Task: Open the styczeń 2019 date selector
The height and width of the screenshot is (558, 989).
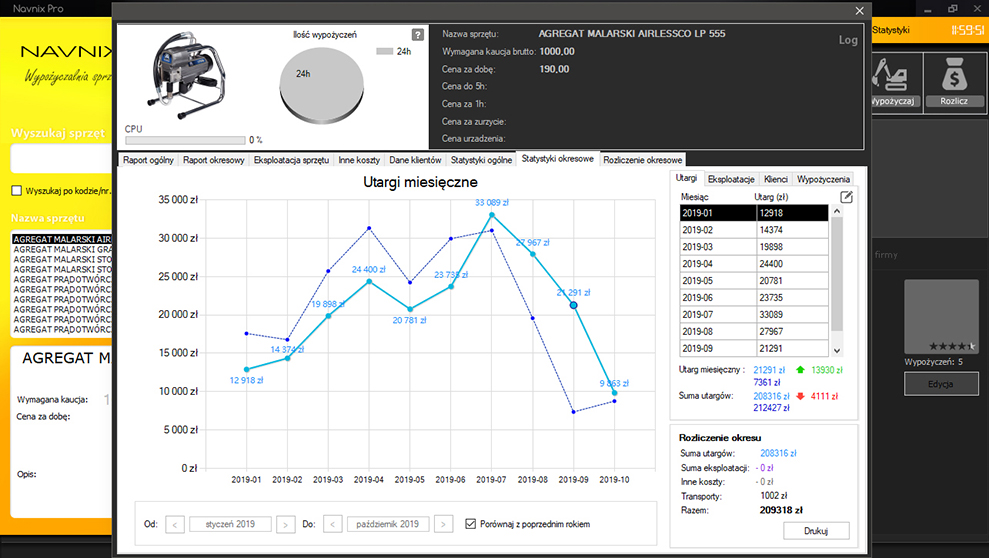Action: (230, 525)
